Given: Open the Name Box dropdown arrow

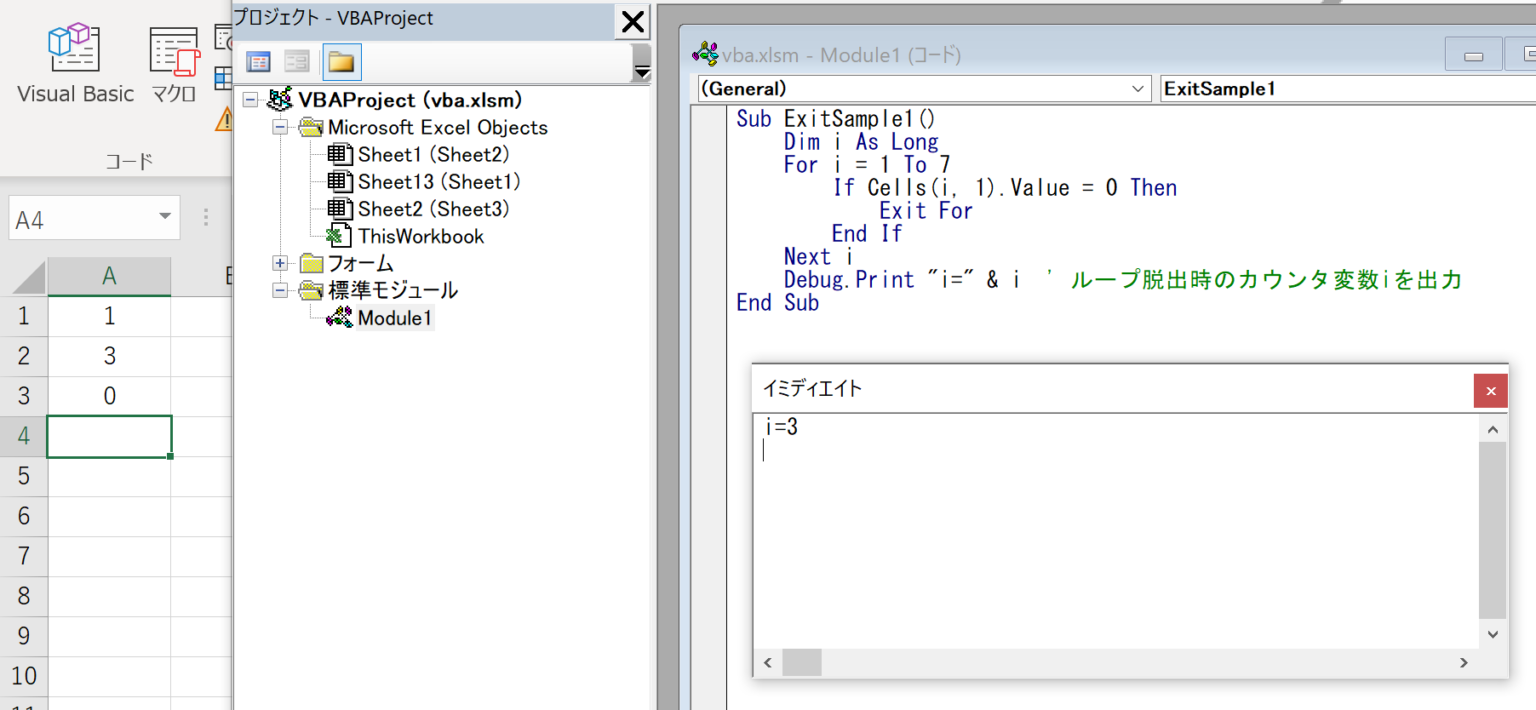Looking at the screenshot, I should (x=164, y=219).
